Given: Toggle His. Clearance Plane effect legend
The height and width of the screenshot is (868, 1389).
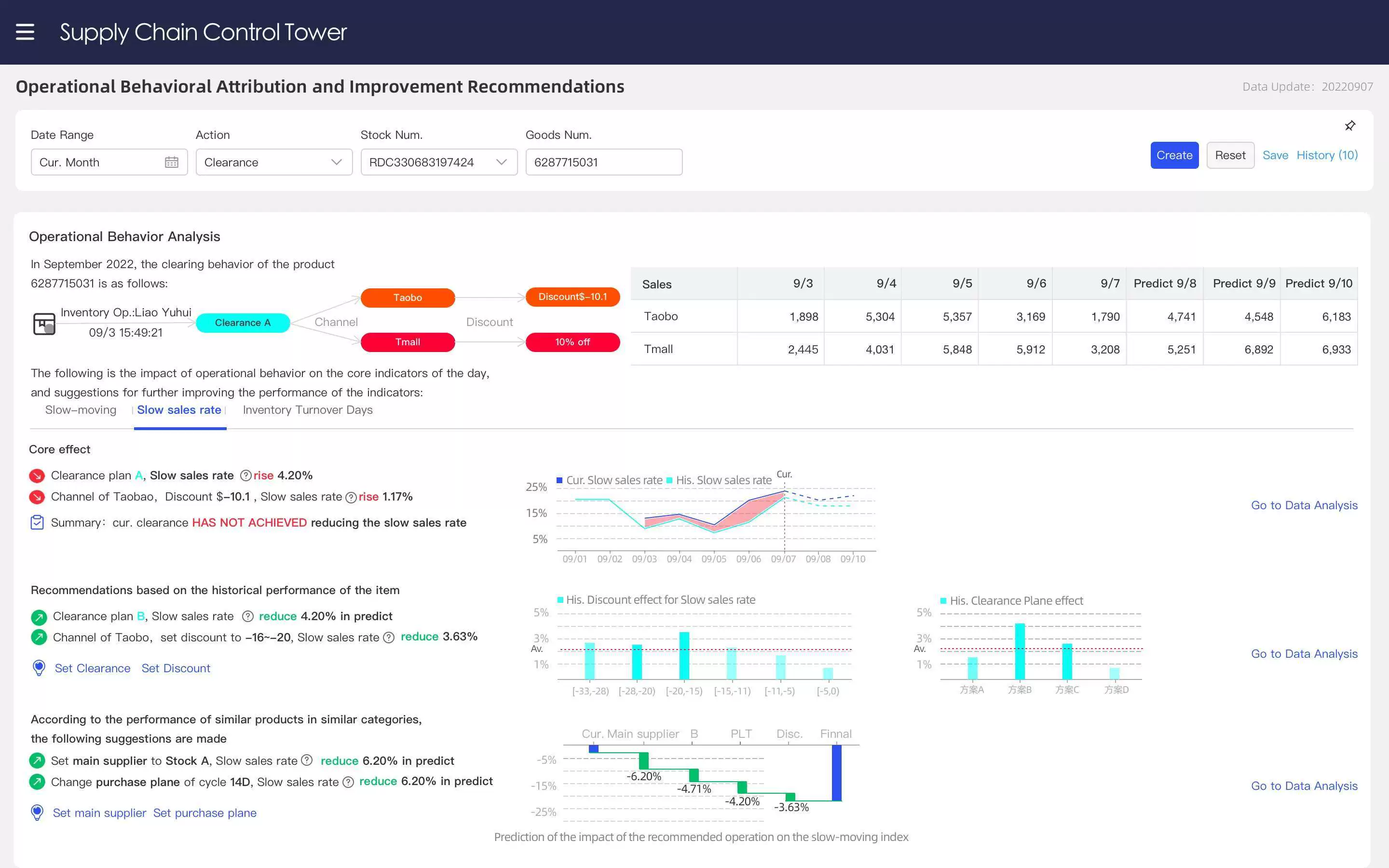Looking at the screenshot, I should (x=1011, y=600).
